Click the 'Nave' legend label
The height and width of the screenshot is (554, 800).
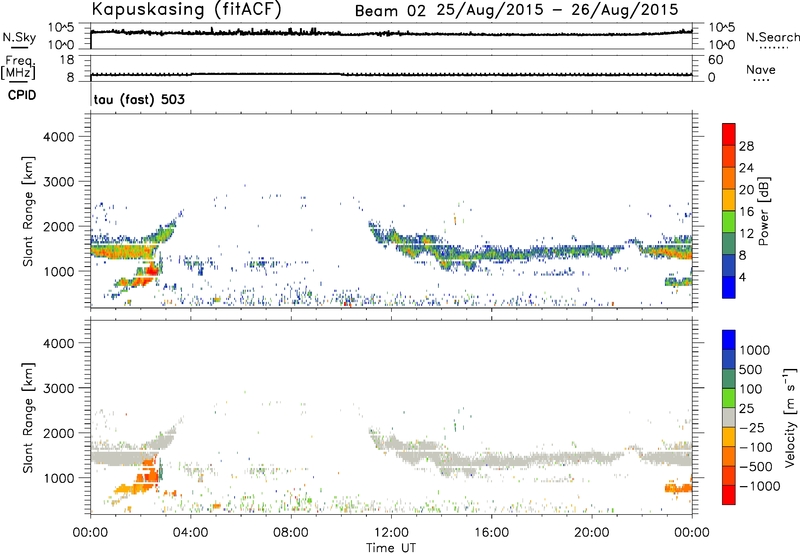point(760,69)
